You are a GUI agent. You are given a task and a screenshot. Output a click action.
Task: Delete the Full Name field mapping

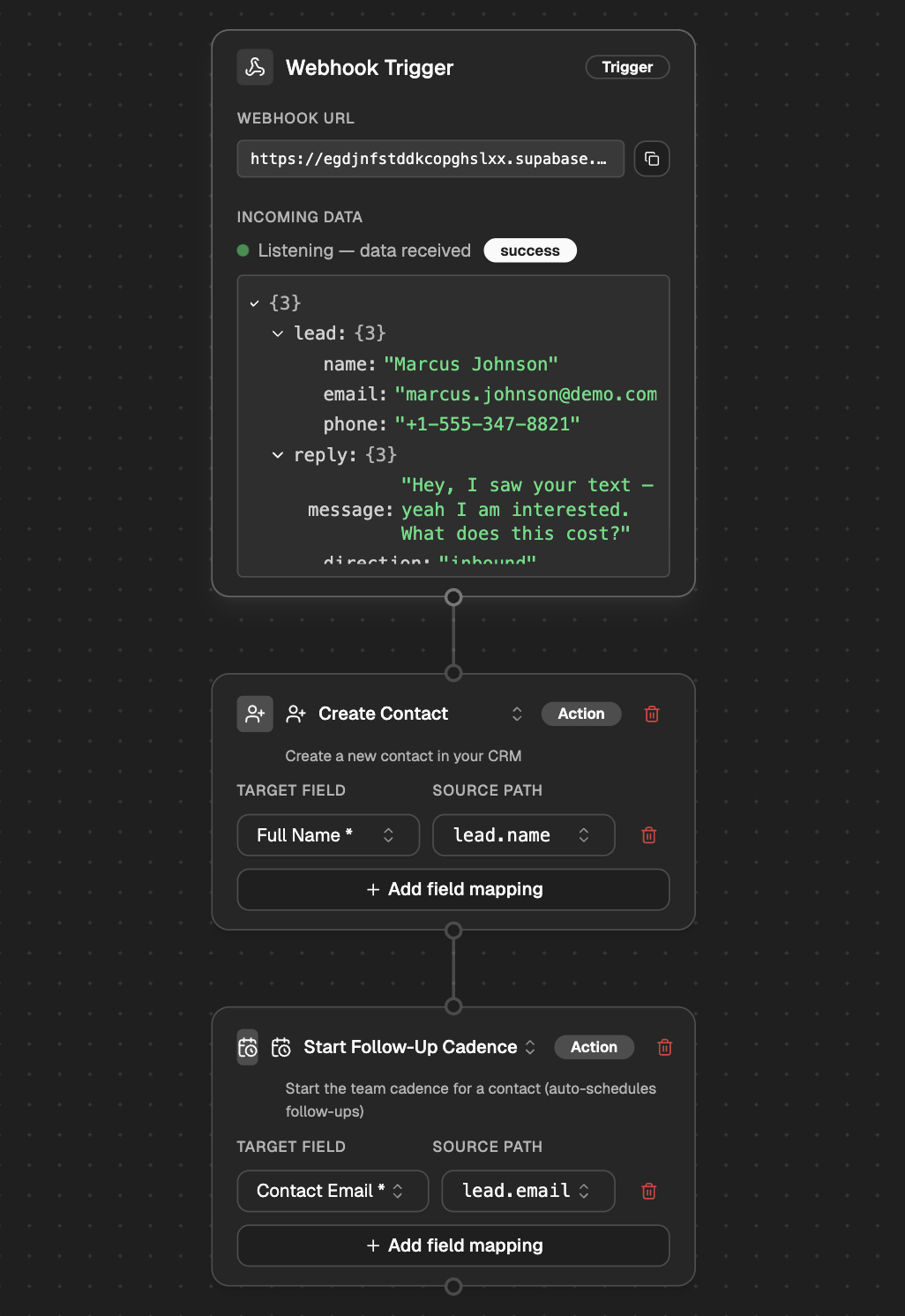click(649, 835)
